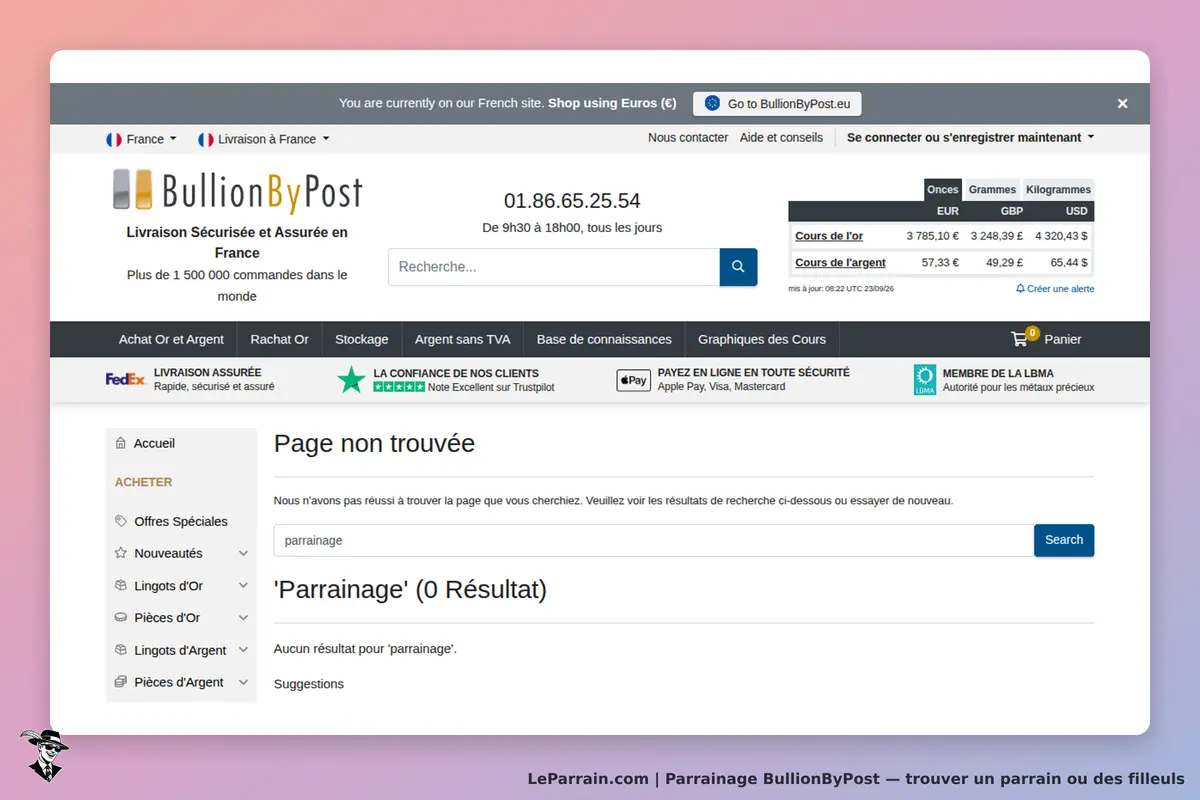Expand the Nouveautés sidebar chevron

(x=243, y=553)
